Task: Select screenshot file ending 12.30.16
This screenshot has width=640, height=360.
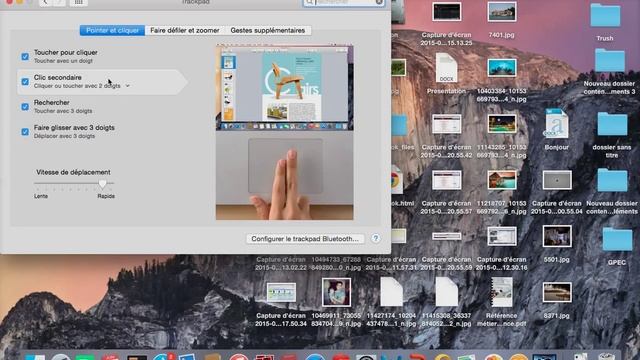Action: click(x=502, y=236)
